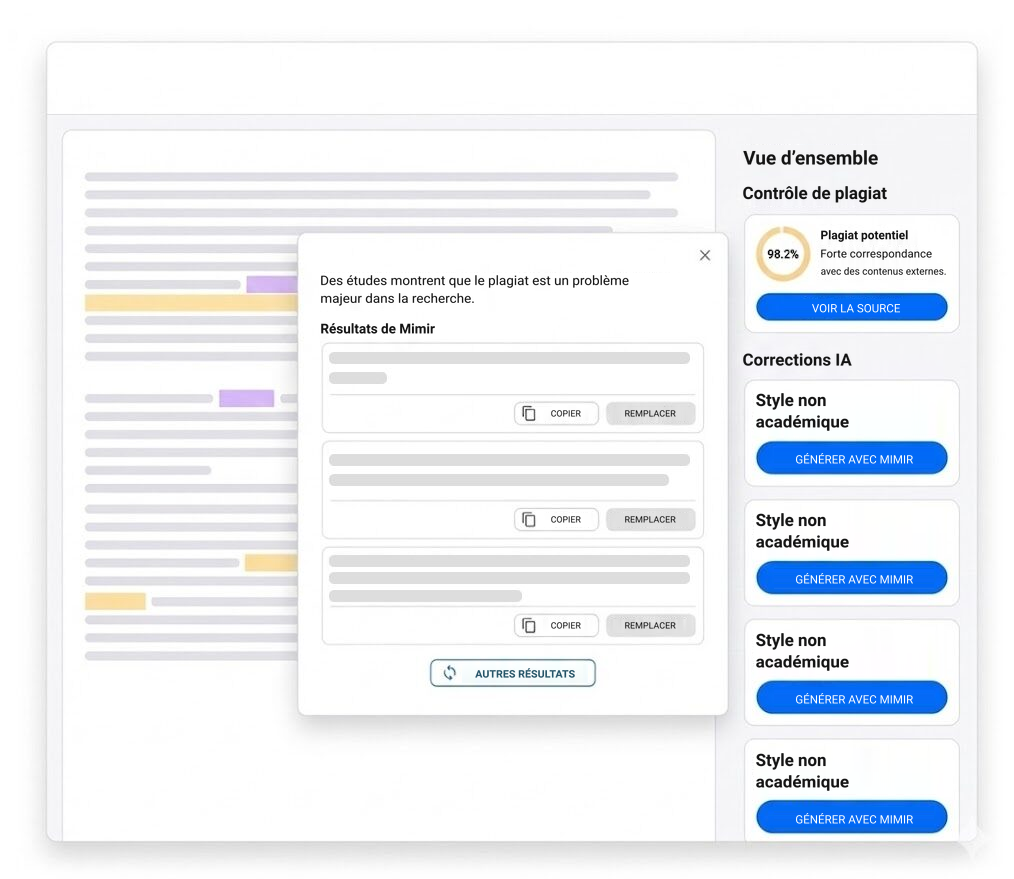Click the second result card's placeholder text
The width and height of the screenshot is (1014, 879).
(510, 470)
